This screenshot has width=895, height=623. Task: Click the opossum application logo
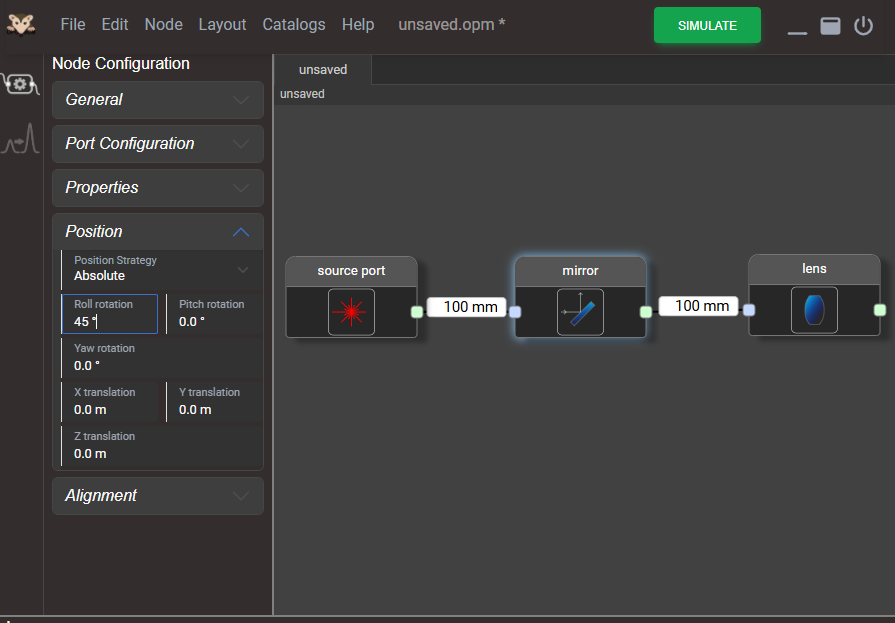[x=21, y=25]
